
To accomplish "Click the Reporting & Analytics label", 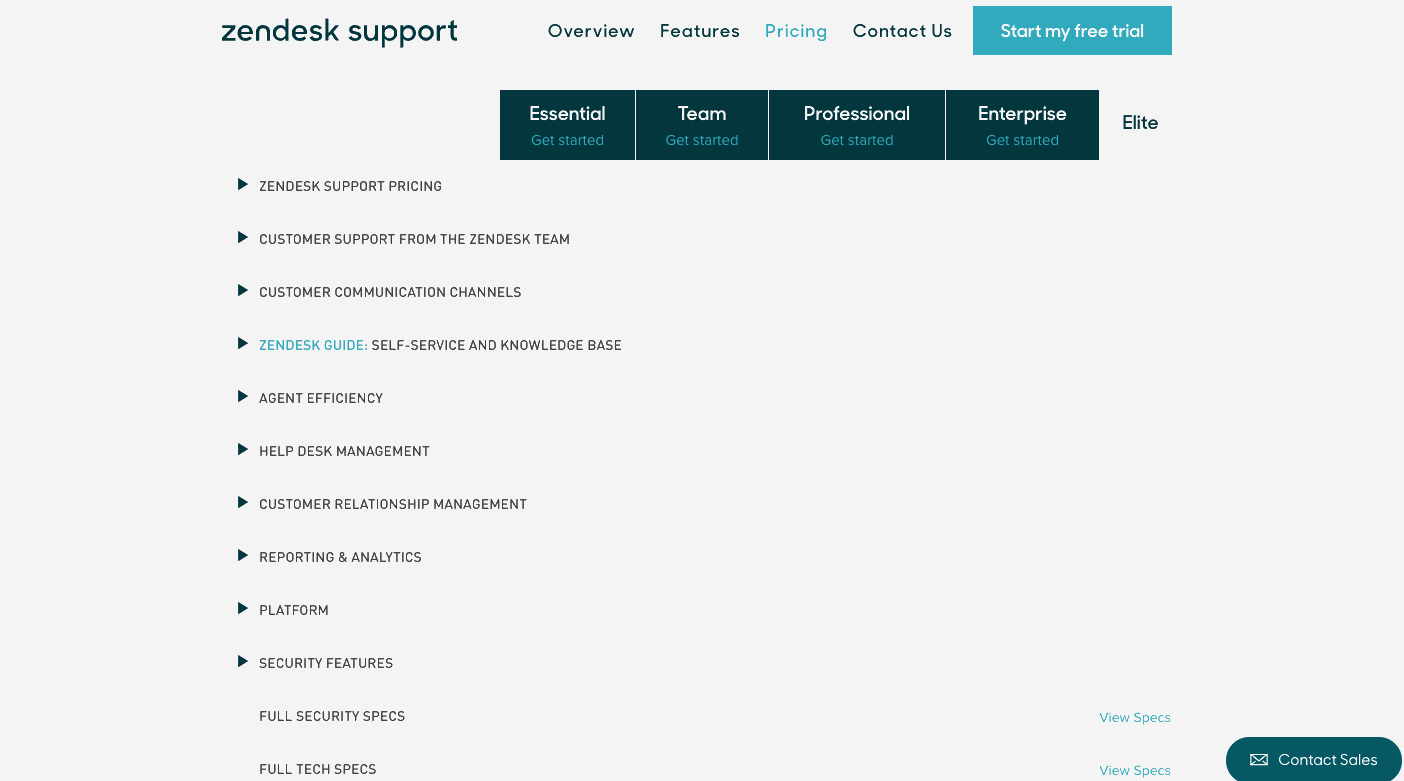I will (x=340, y=558).
